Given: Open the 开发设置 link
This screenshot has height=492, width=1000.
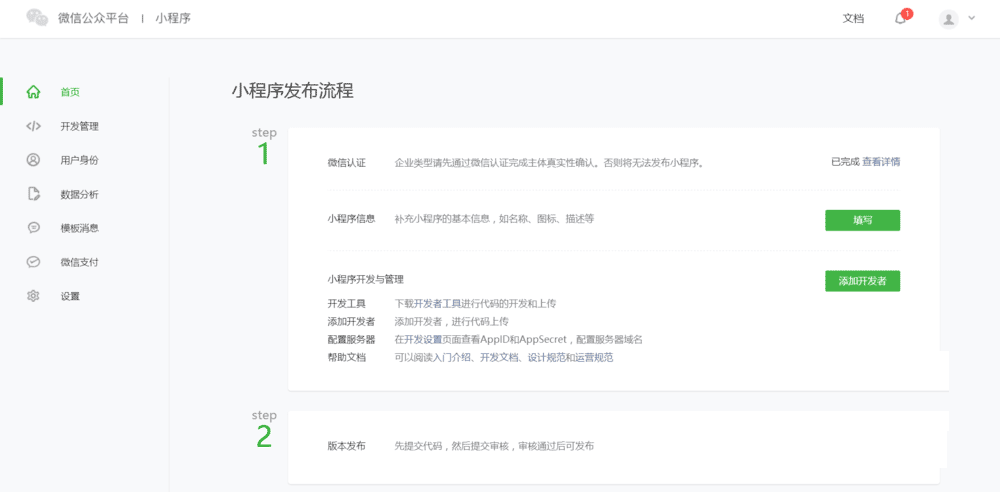Looking at the screenshot, I should click(x=423, y=339).
